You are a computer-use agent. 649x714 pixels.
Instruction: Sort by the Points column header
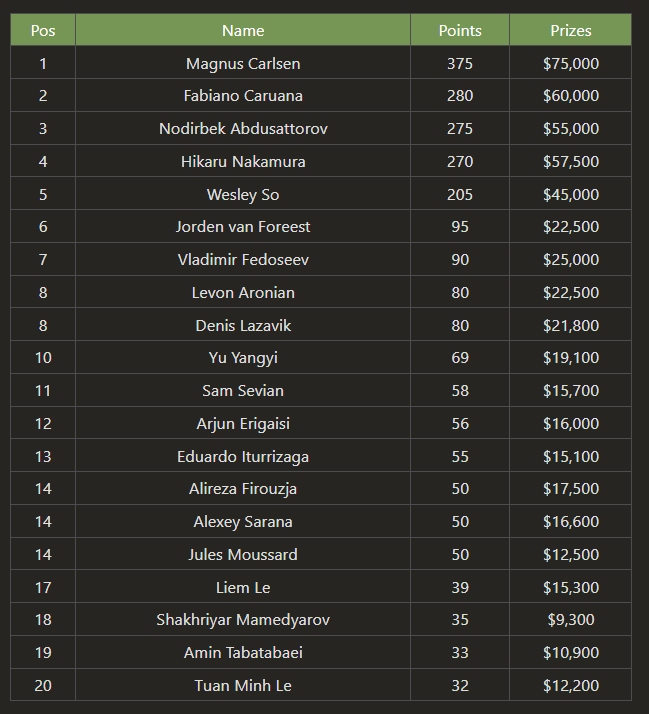[x=460, y=31]
